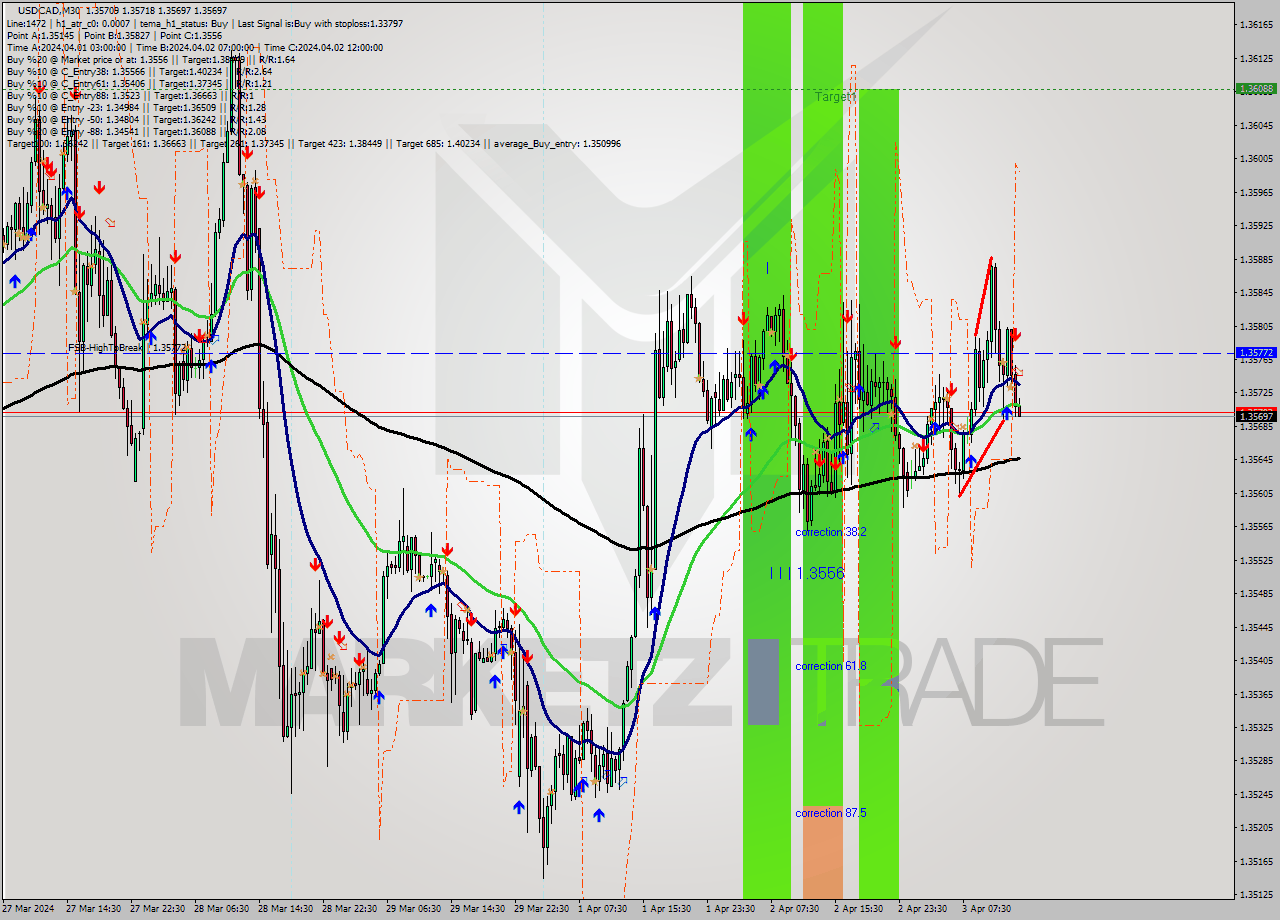Click the blue 1.35772 price tag
This screenshot has width=1280, height=920.
[1256, 353]
